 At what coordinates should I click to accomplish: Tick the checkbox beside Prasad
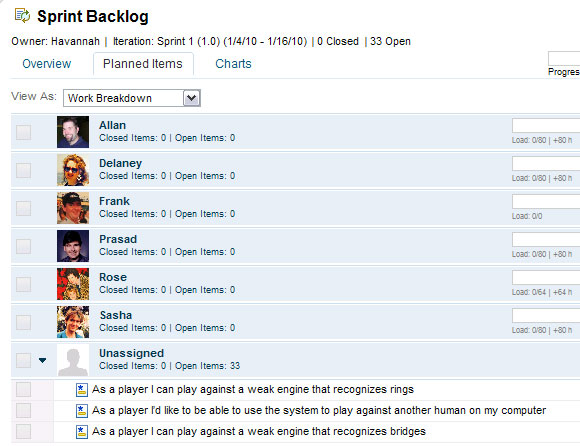click(23, 246)
